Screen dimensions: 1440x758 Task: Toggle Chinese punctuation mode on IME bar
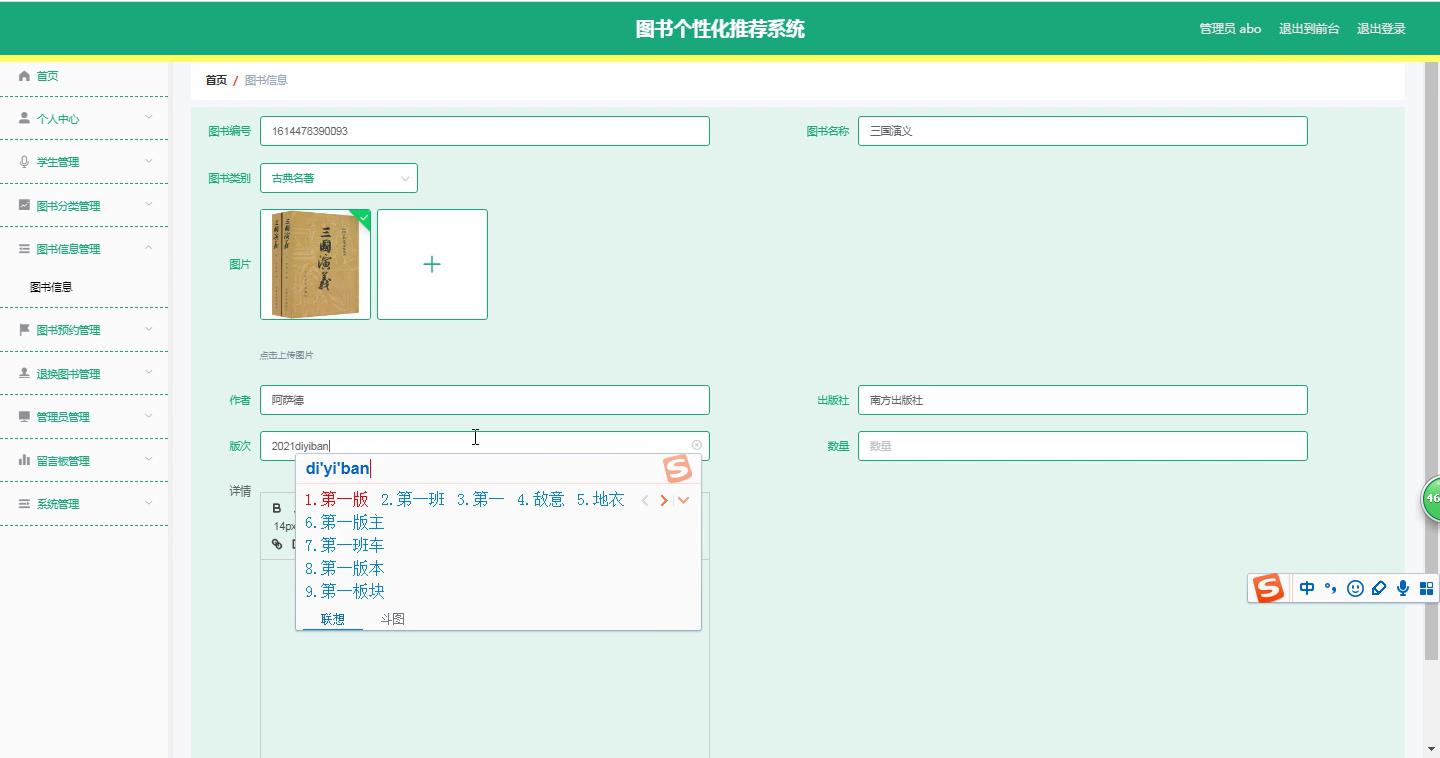click(x=1331, y=588)
